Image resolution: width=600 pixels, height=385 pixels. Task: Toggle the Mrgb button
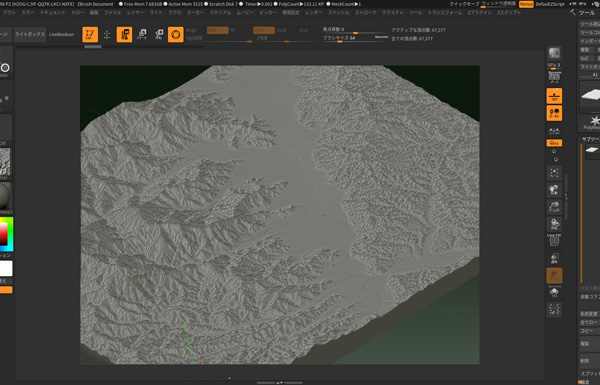point(191,30)
